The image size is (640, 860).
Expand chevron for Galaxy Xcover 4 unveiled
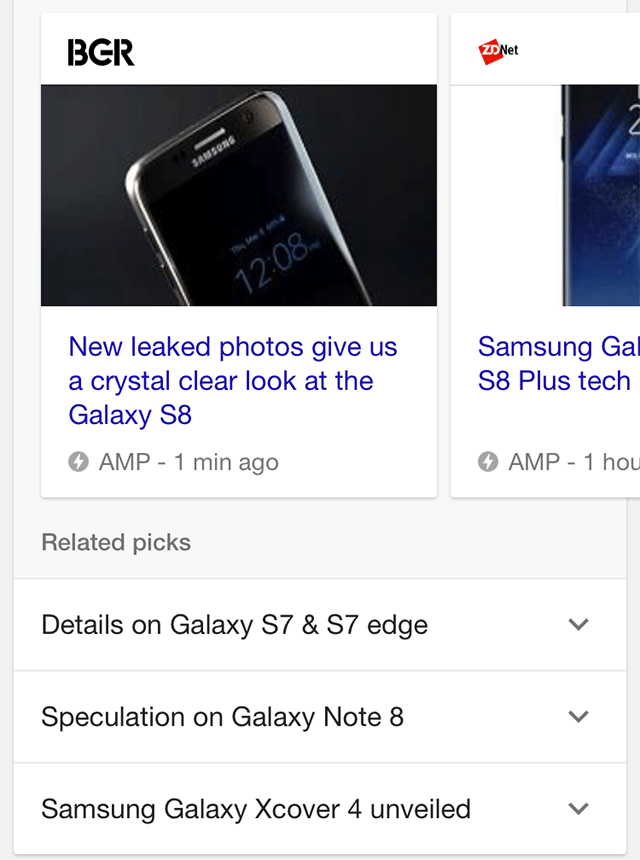pyautogui.click(x=579, y=808)
